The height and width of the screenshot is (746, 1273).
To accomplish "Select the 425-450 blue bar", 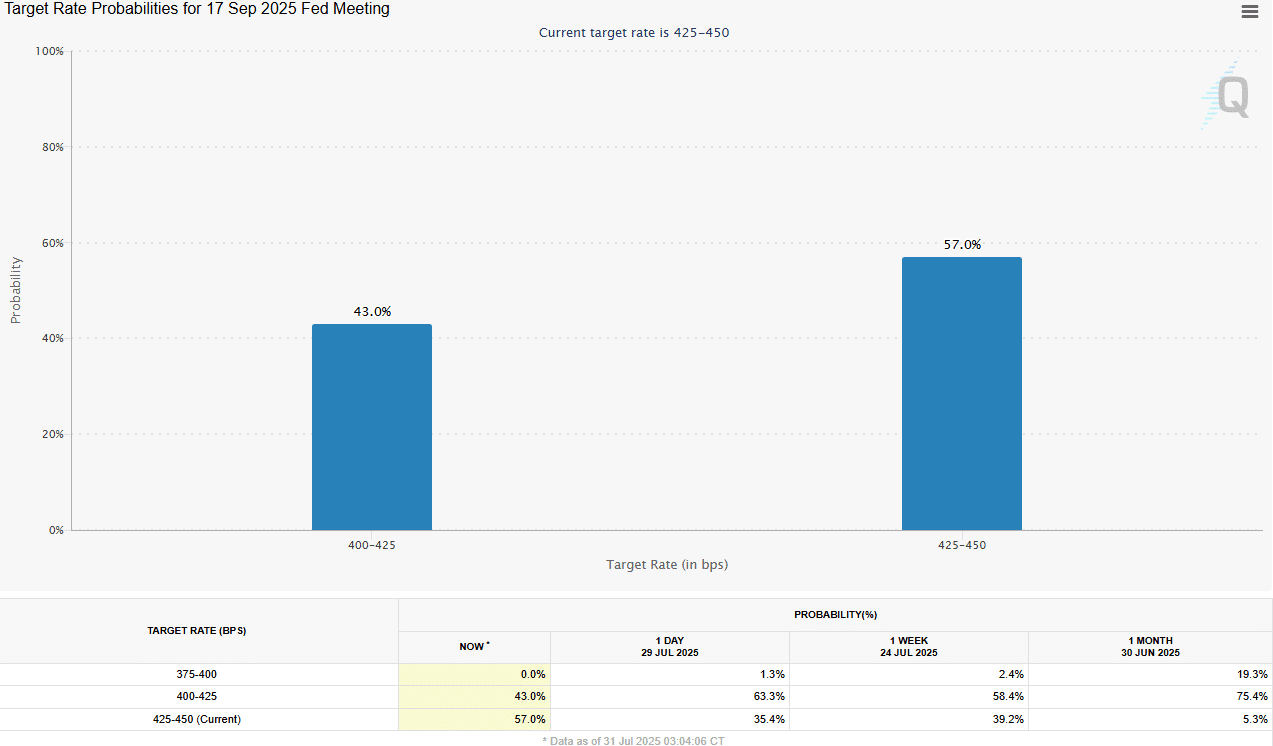I will tap(961, 393).
